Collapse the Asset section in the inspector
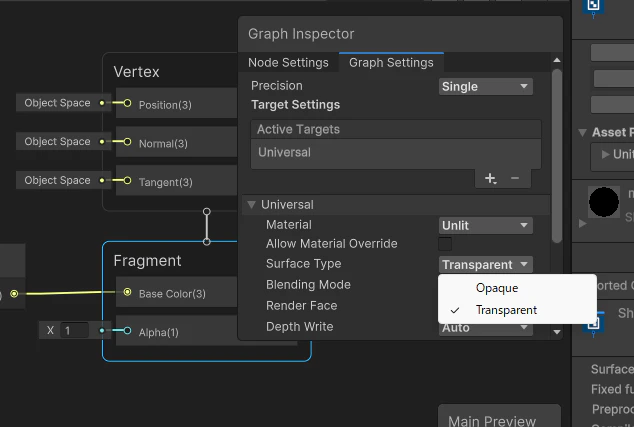The image size is (634, 427). pyautogui.click(x=582, y=132)
